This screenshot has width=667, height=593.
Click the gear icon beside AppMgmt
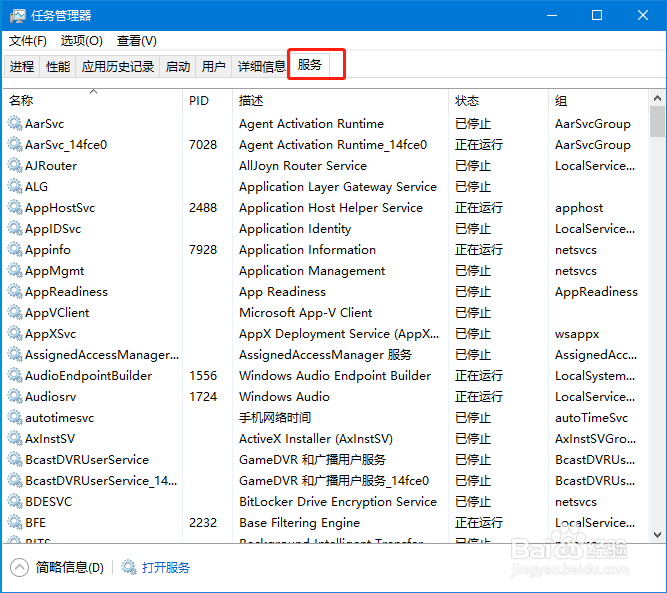point(15,270)
